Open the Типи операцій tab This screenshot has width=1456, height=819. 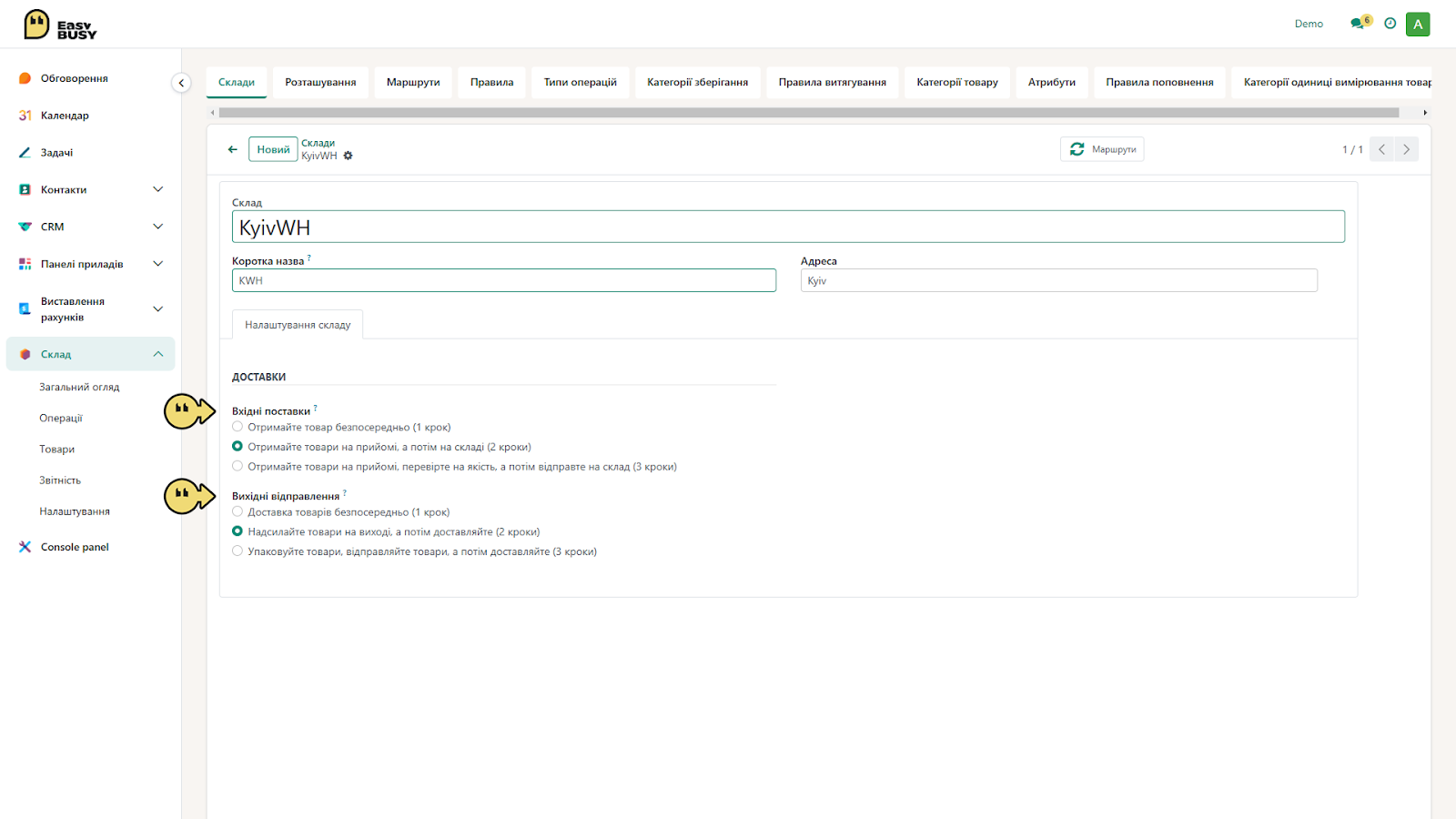581,82
